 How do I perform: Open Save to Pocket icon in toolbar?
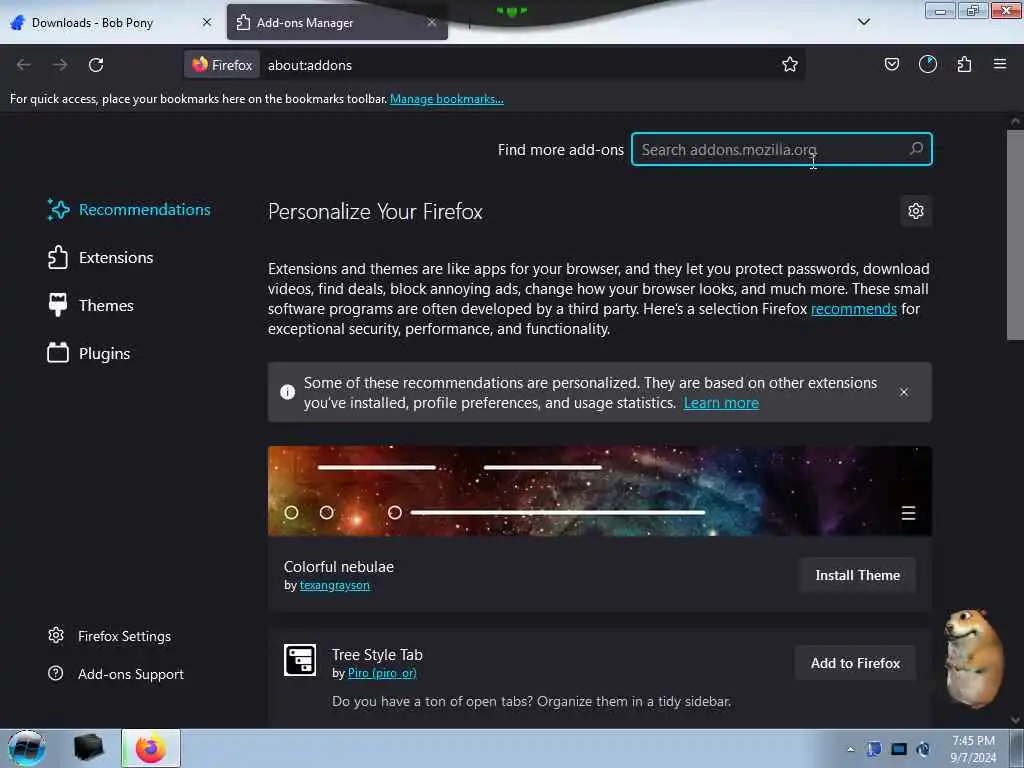(x=891, y=64)
